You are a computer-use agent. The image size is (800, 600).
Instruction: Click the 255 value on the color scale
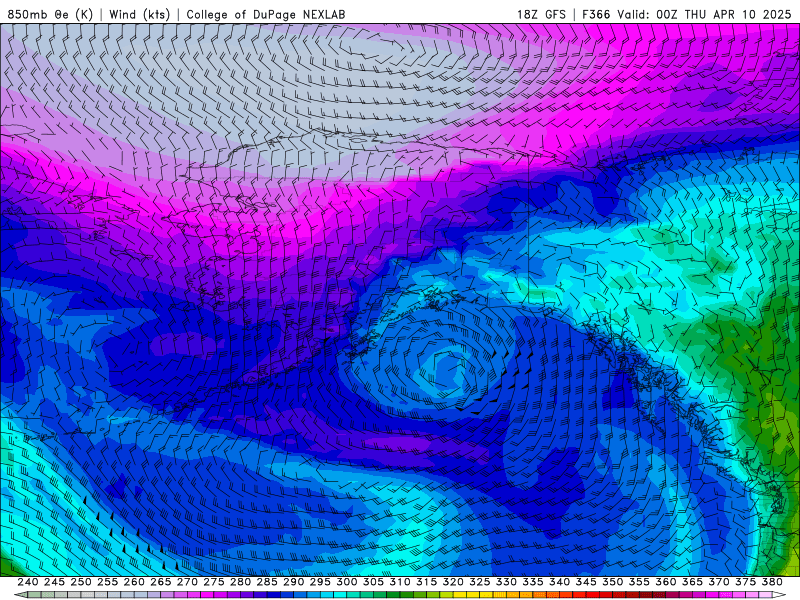click(x=107, y=582)
